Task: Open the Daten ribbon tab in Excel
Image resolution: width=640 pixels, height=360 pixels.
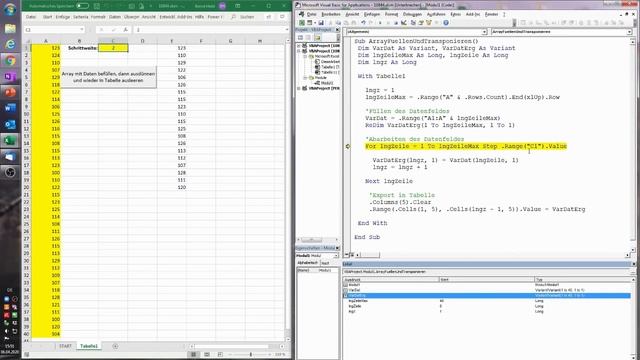Action: pos(115,17)
